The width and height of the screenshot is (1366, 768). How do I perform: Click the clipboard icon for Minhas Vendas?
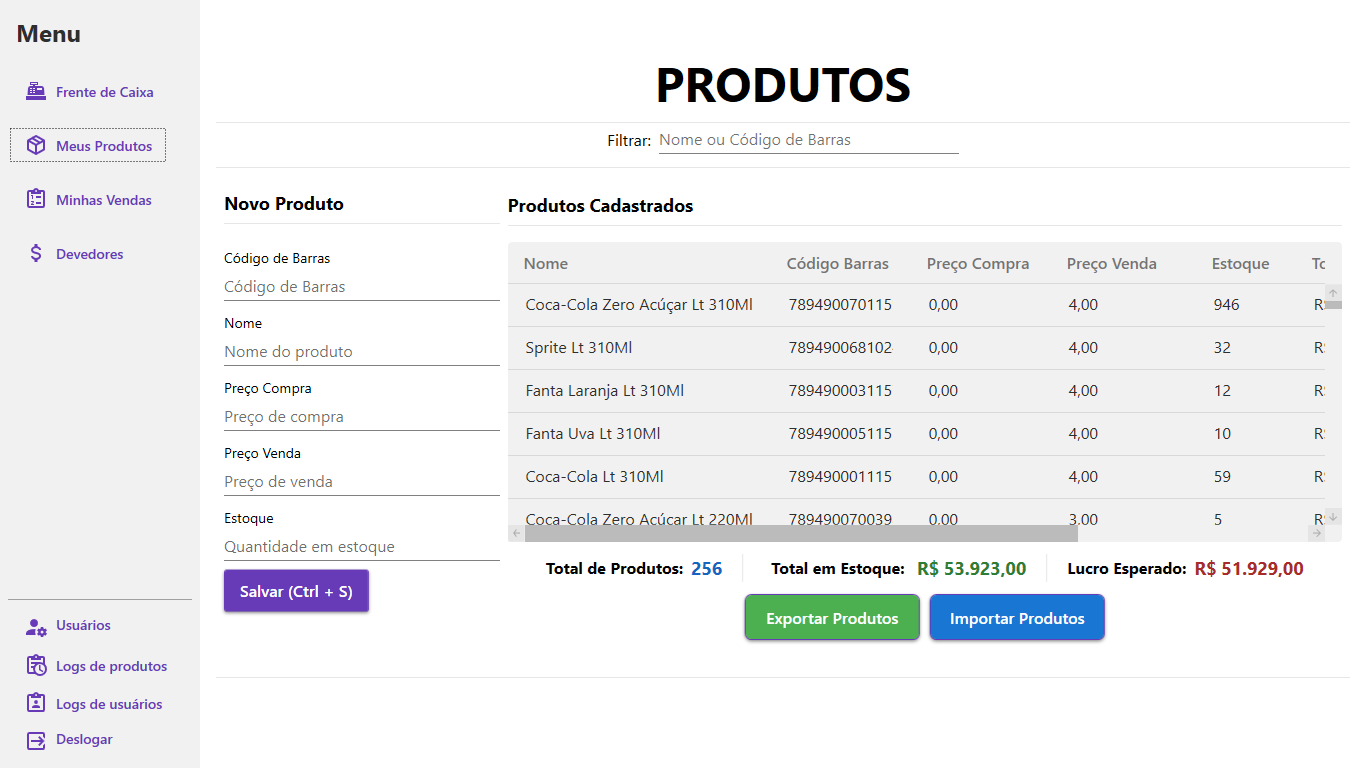(x=36, y=200)
